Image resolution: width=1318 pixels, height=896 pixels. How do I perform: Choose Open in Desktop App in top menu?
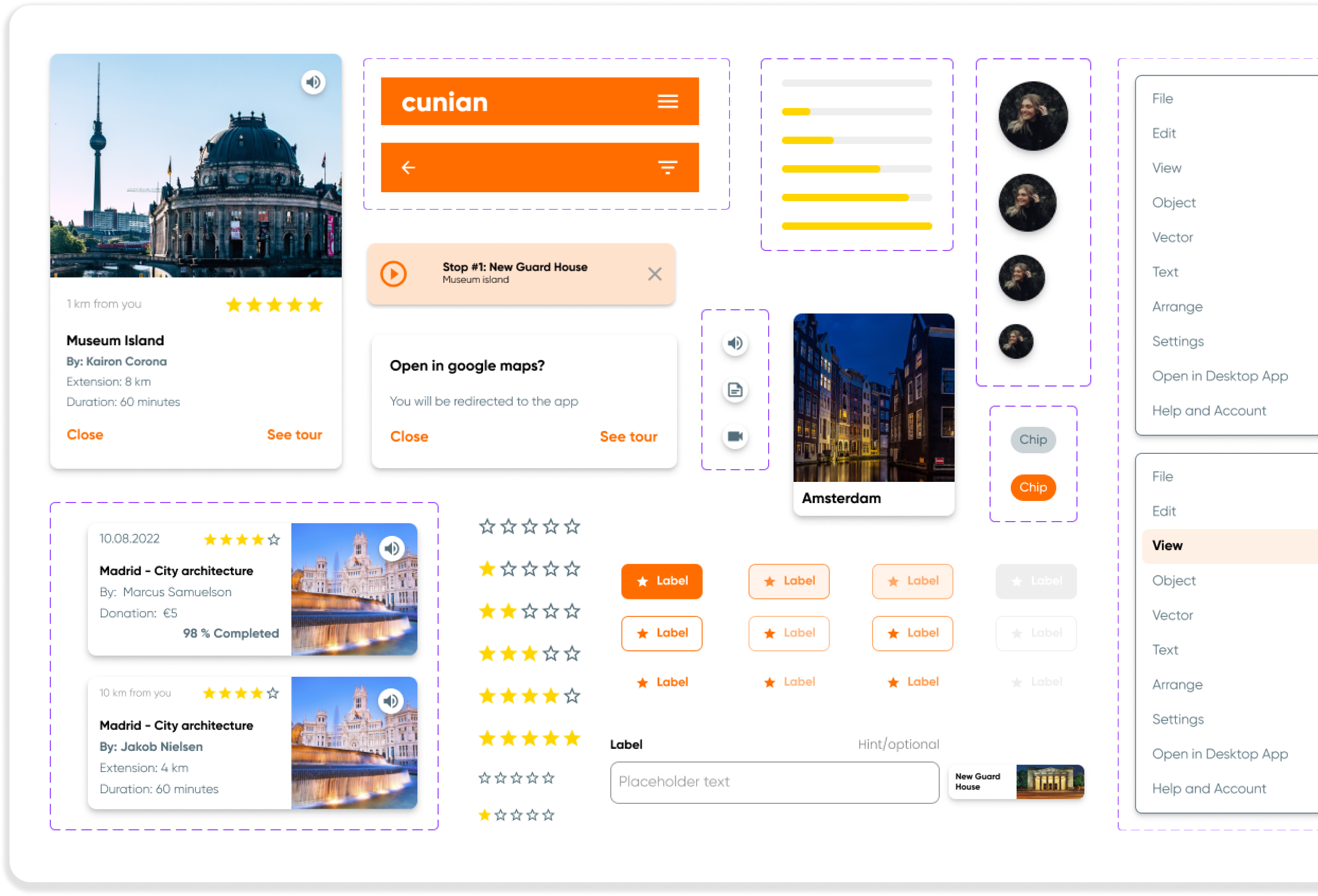click(1219, 376)
